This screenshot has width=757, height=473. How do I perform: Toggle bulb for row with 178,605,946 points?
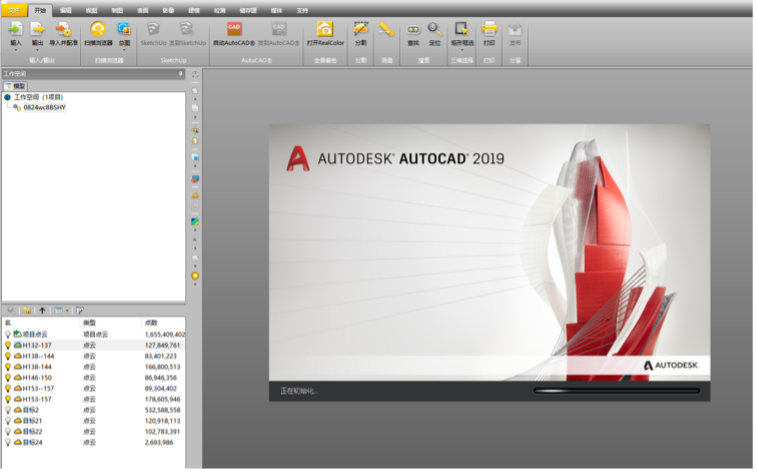pos(8,399)
